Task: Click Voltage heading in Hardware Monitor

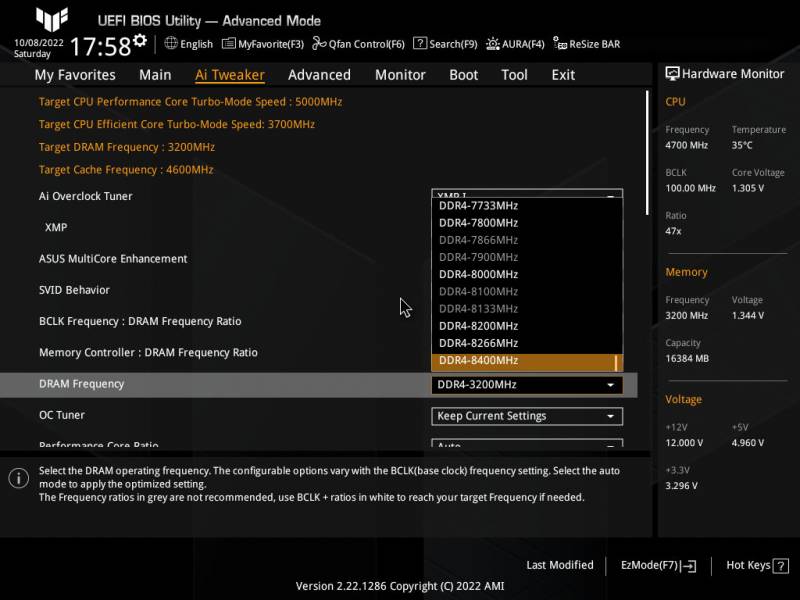Action: pyautogui.click(x=683, y=399)
